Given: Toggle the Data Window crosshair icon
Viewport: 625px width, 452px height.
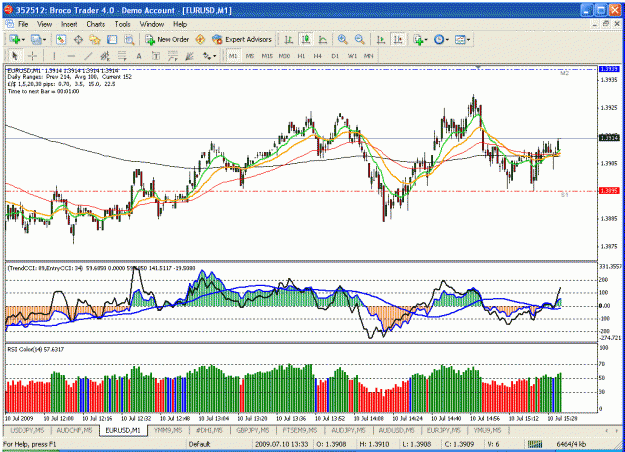Looking at the screenshot, I should point(78,39).
